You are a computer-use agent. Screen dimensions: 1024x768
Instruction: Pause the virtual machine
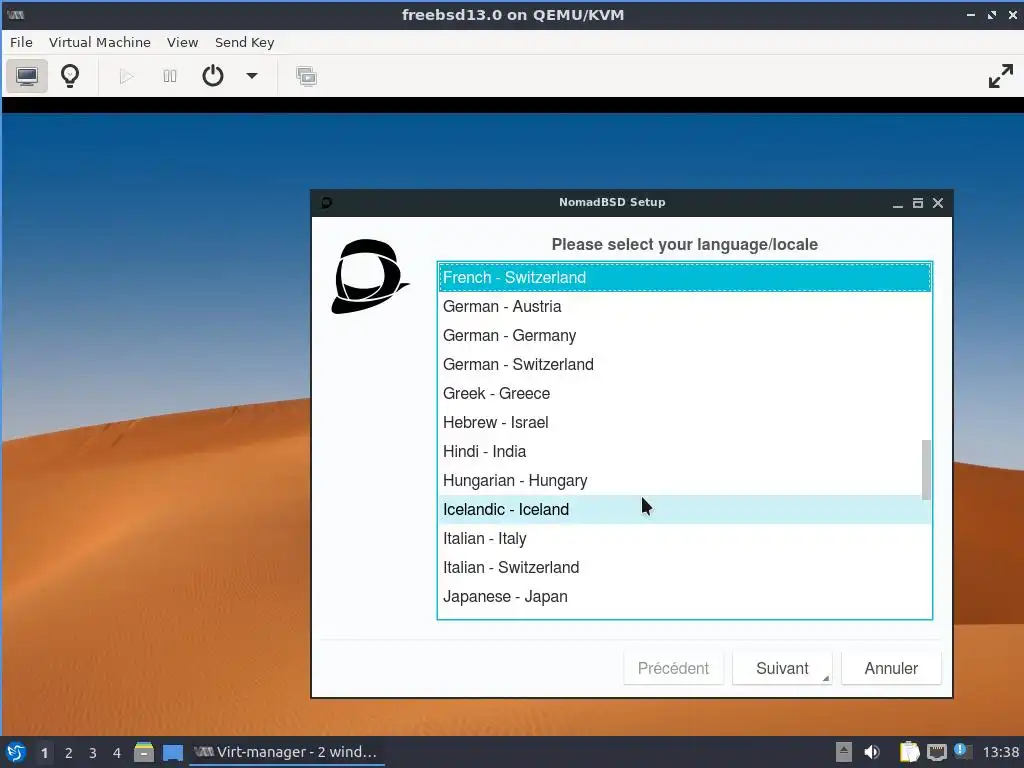pyautogui.click(x=170, y=76)
